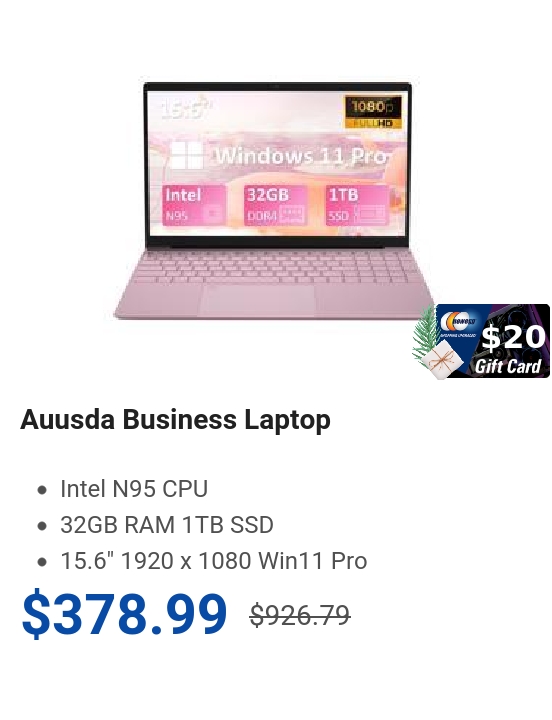The height and width of the screenshot is (720, 552).
Task: Click the 32GB RAM 1TB SSD bullet
Action: tap(167, 525)
